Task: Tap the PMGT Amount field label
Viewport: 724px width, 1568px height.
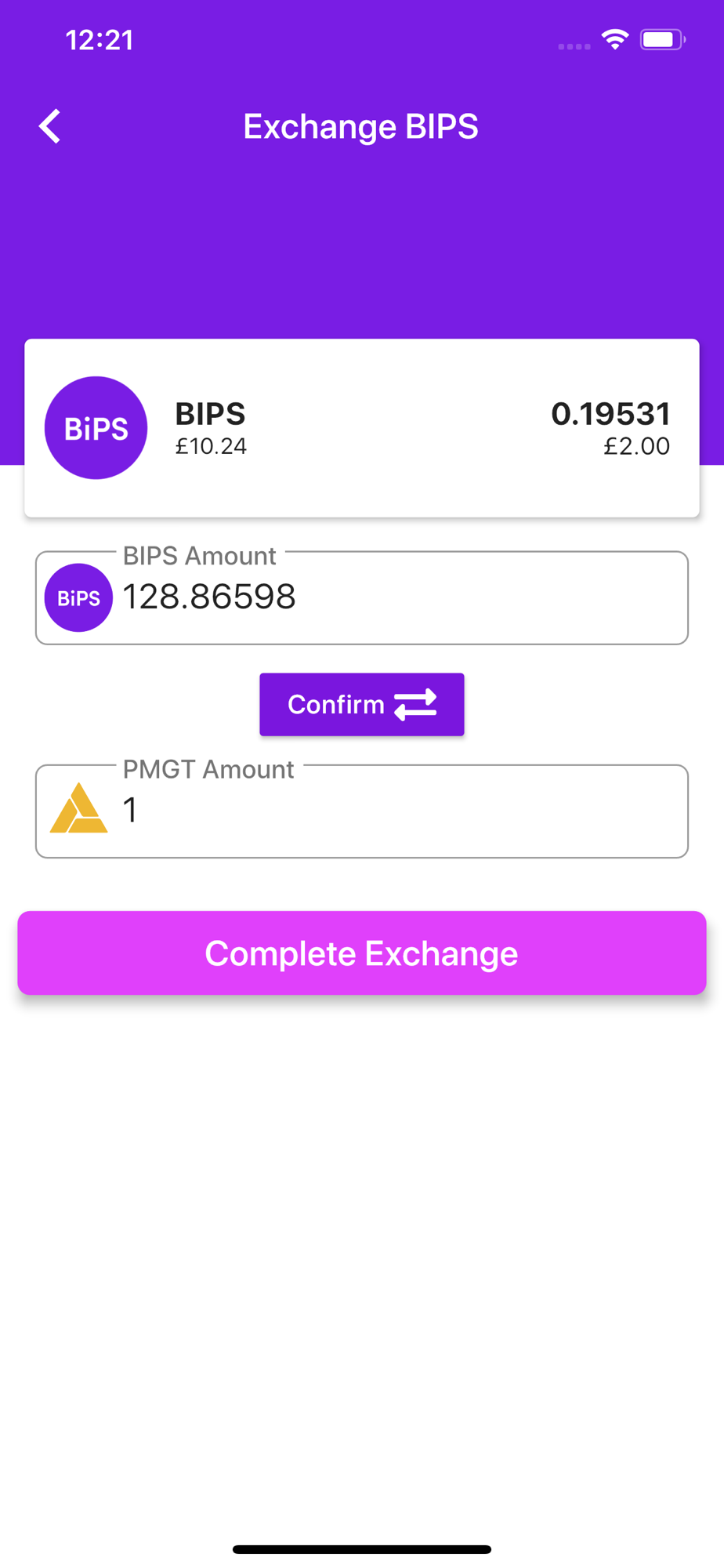Action: (x=208, y=769)
